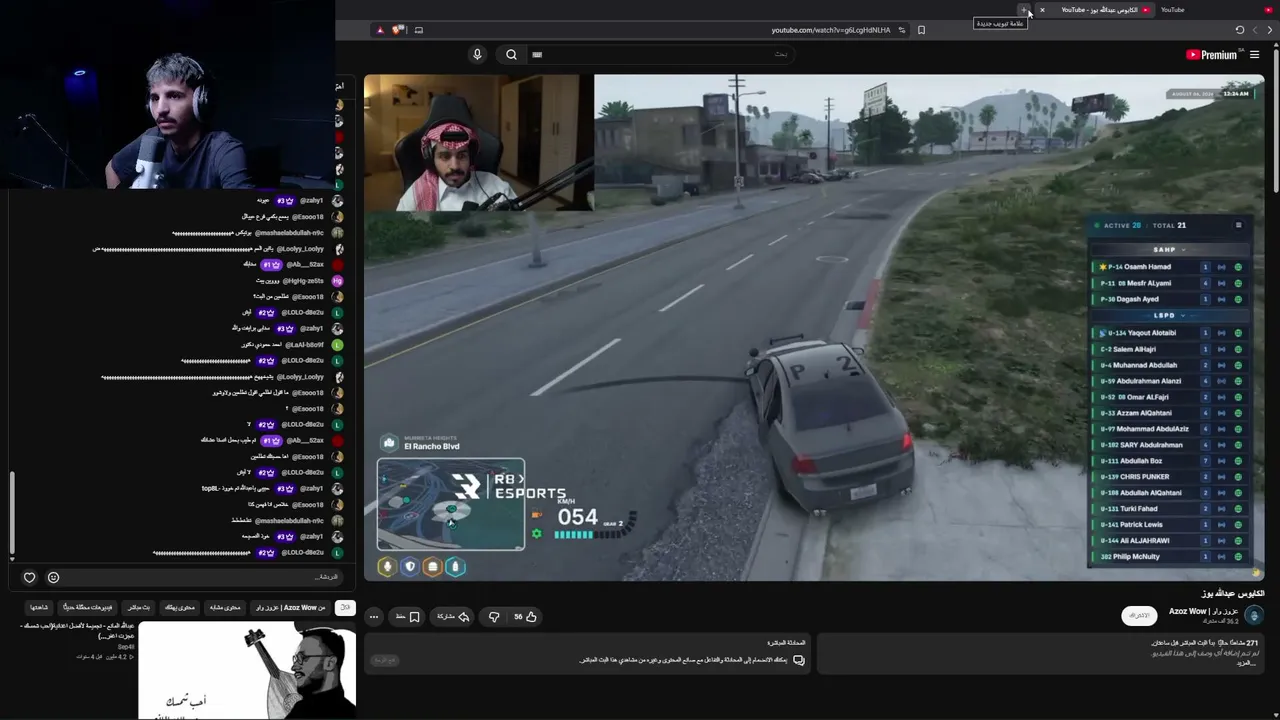Open more actions three-dot menu under video
The height and width of the screenshot is (720, 1280).
tap(374, 617)
